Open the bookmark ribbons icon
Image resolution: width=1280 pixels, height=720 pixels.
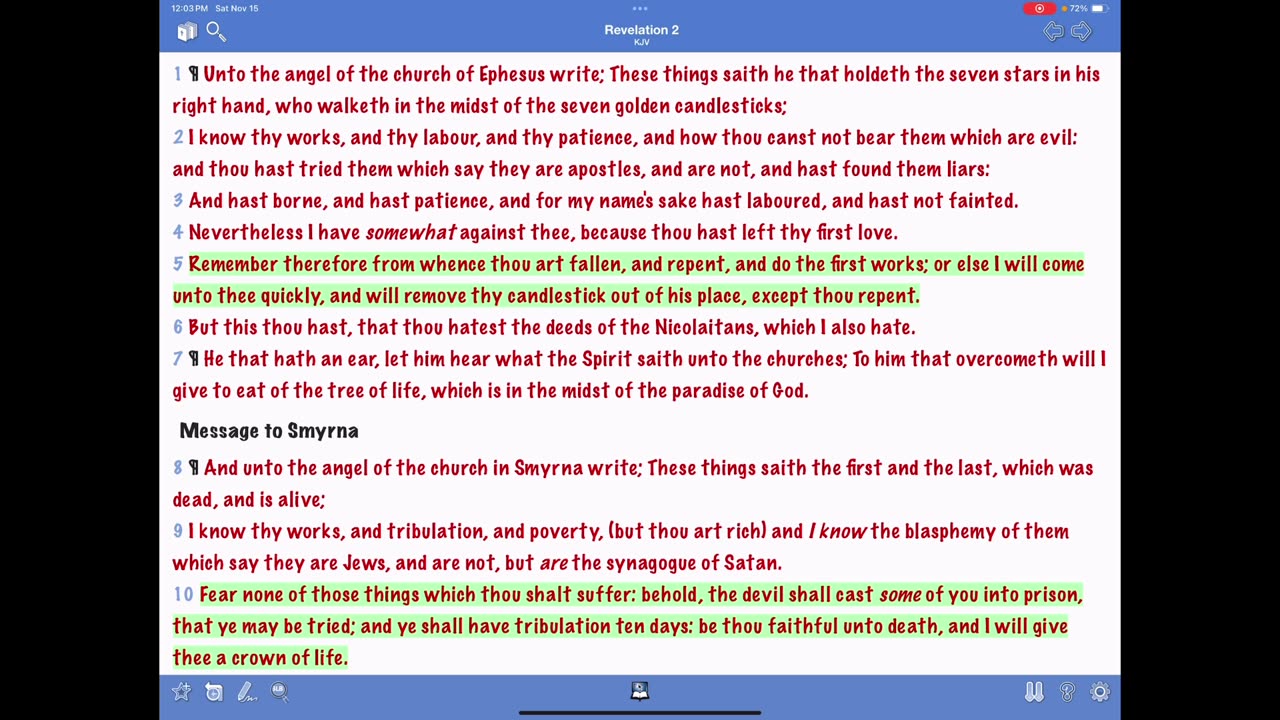[x=1034, y=692]
